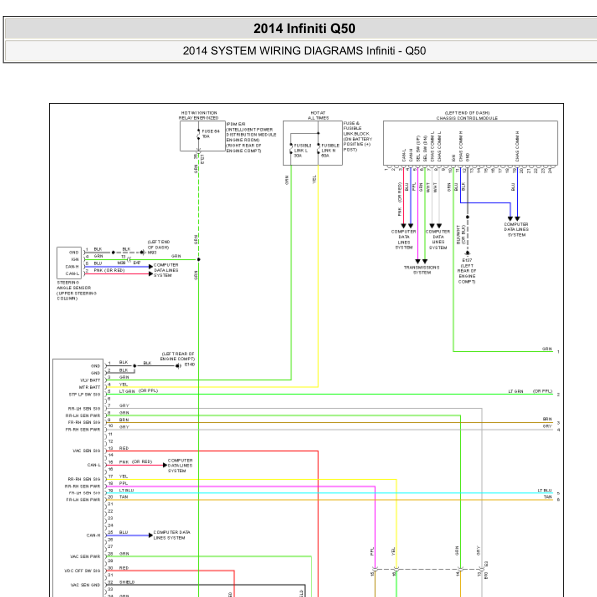Click the 'COMPUTER DATA LINES SYSTEM' label beside steering angle sensor
Screen dimensions: 597x597
point(166,270)
